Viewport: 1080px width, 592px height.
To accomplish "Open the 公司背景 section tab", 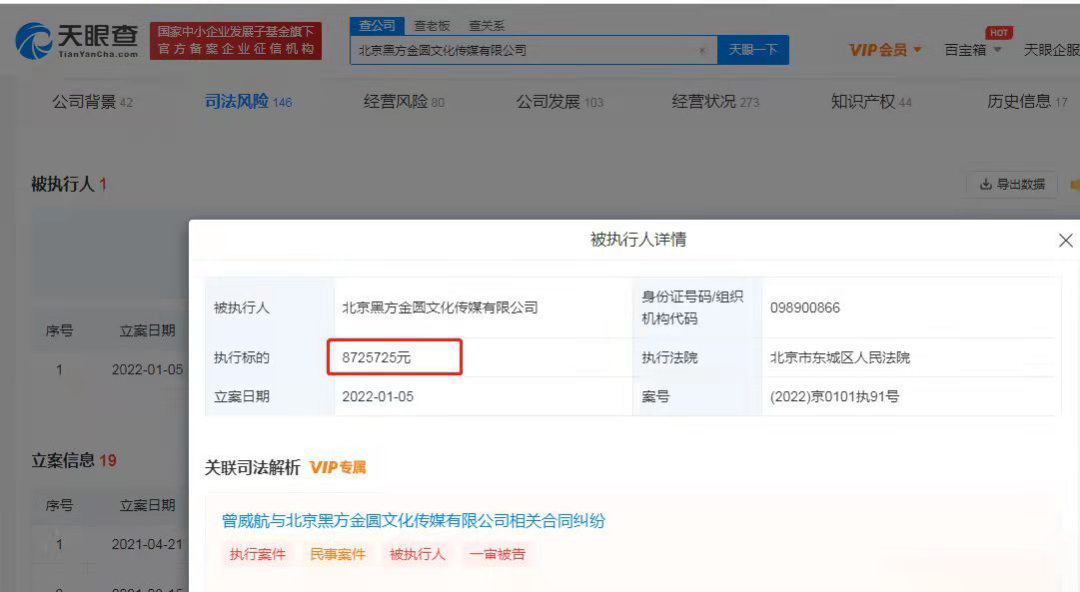I will click(92, 102).
